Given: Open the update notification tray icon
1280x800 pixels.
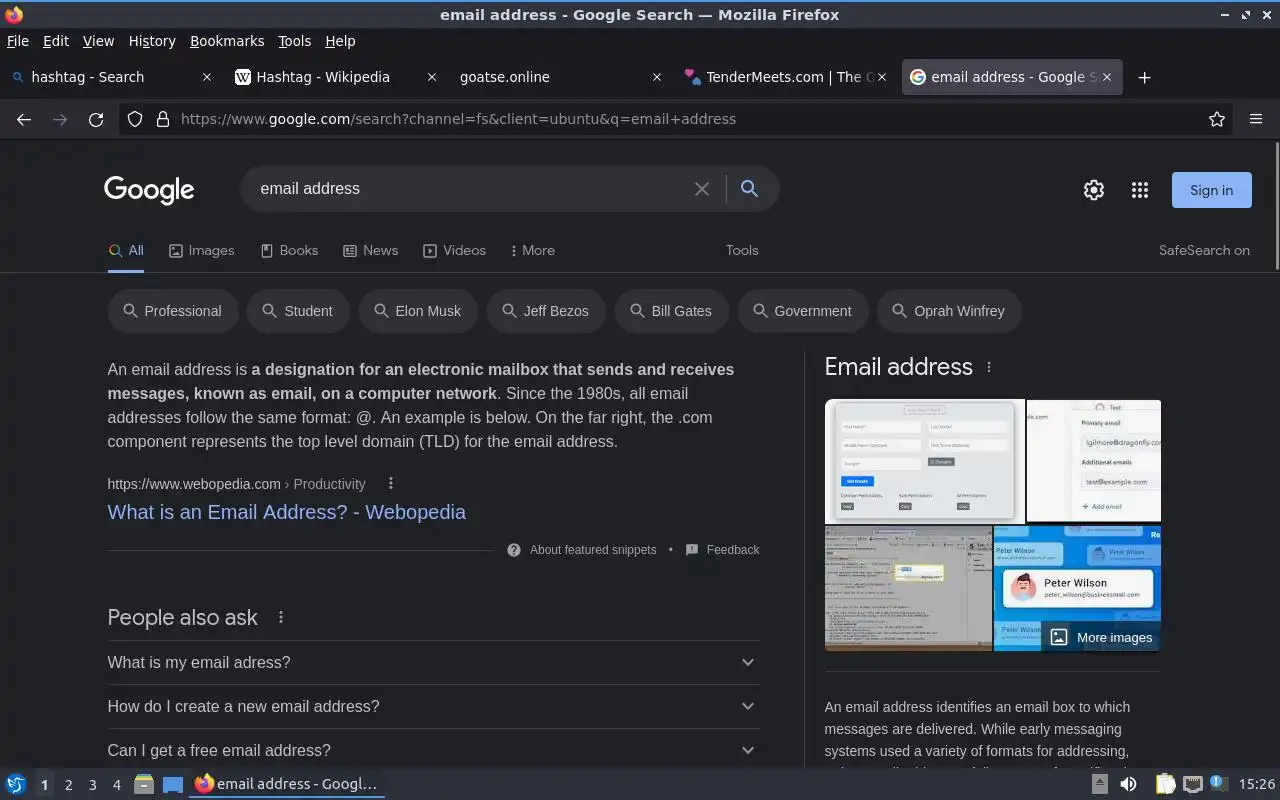Looking at the screenshot, I should [1218, 784].
